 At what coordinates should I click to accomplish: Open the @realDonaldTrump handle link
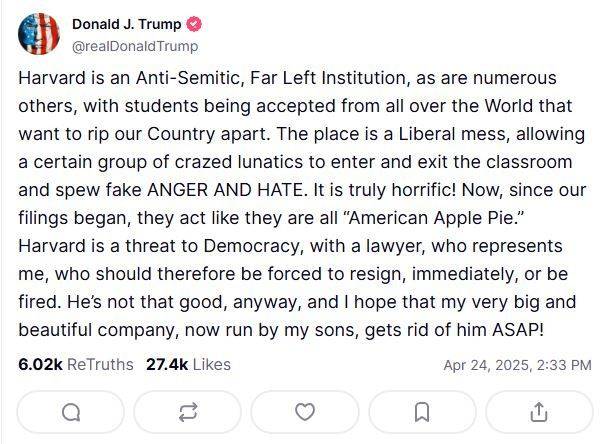[x=135, y=46]
